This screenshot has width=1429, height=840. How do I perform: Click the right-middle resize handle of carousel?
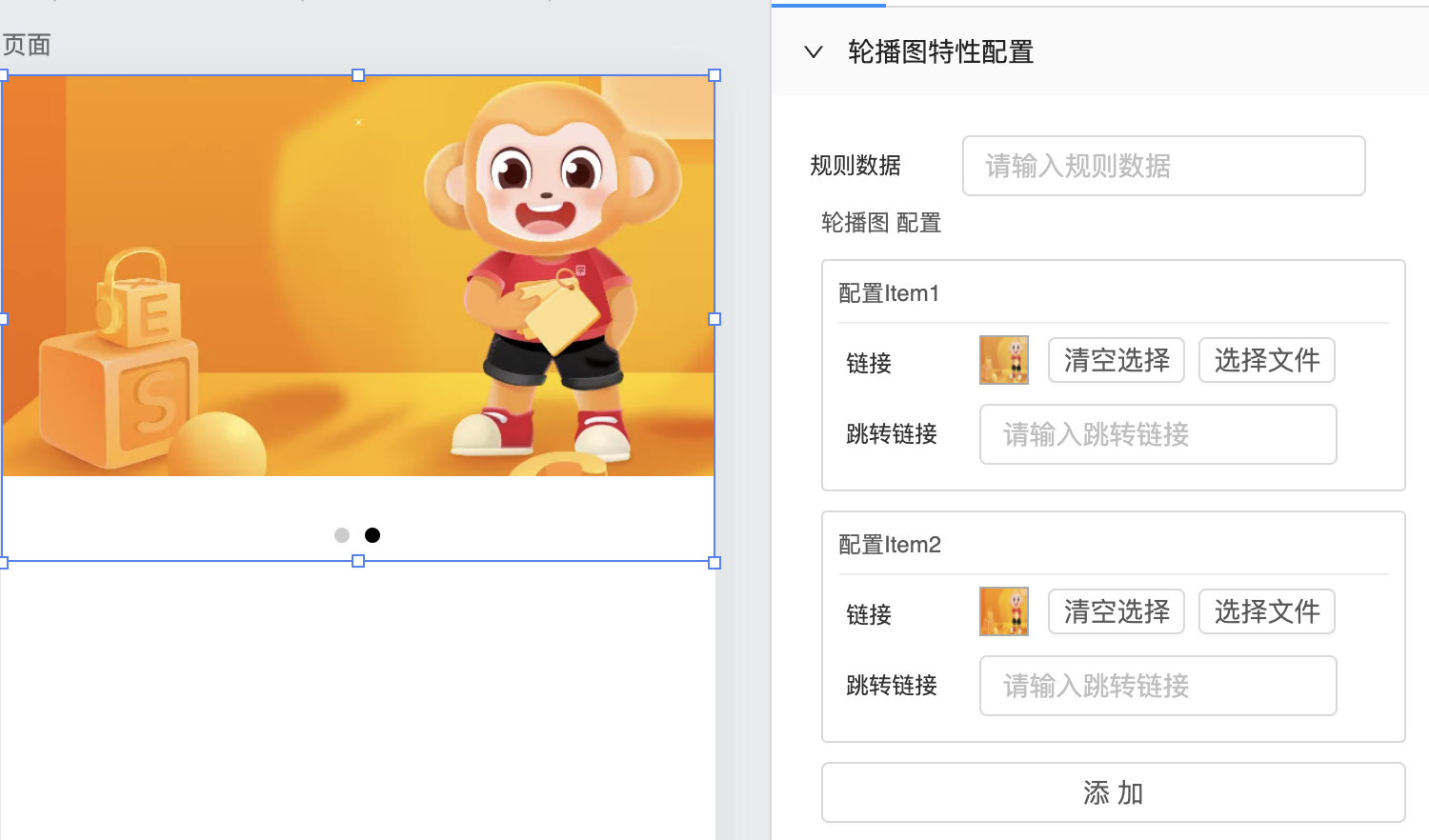point(714,319)
